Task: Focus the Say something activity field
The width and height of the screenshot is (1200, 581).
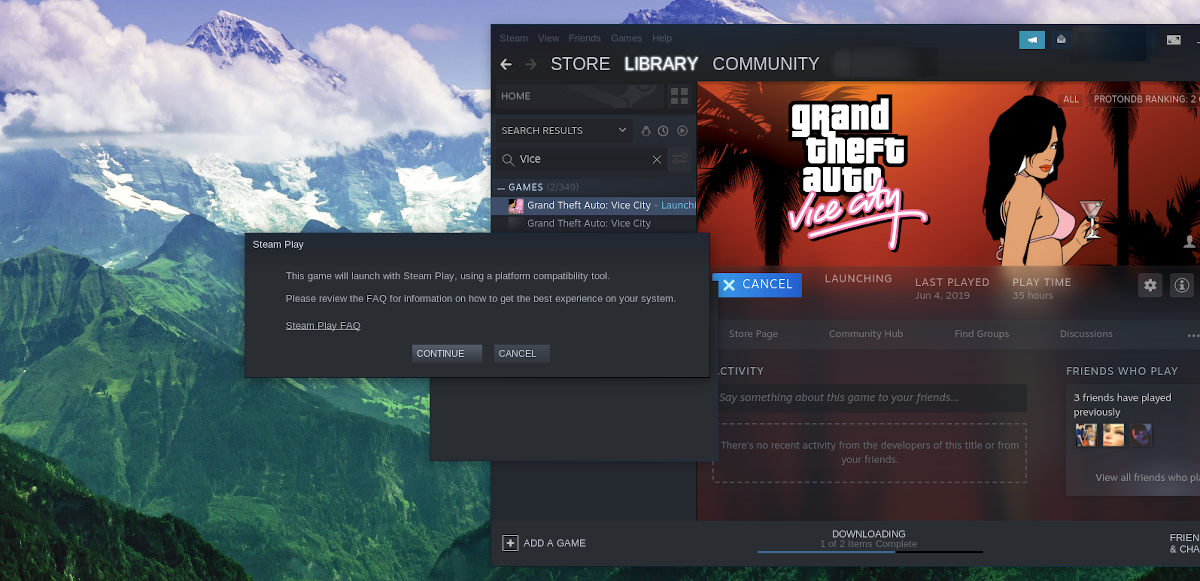Action: click(869, 398)
